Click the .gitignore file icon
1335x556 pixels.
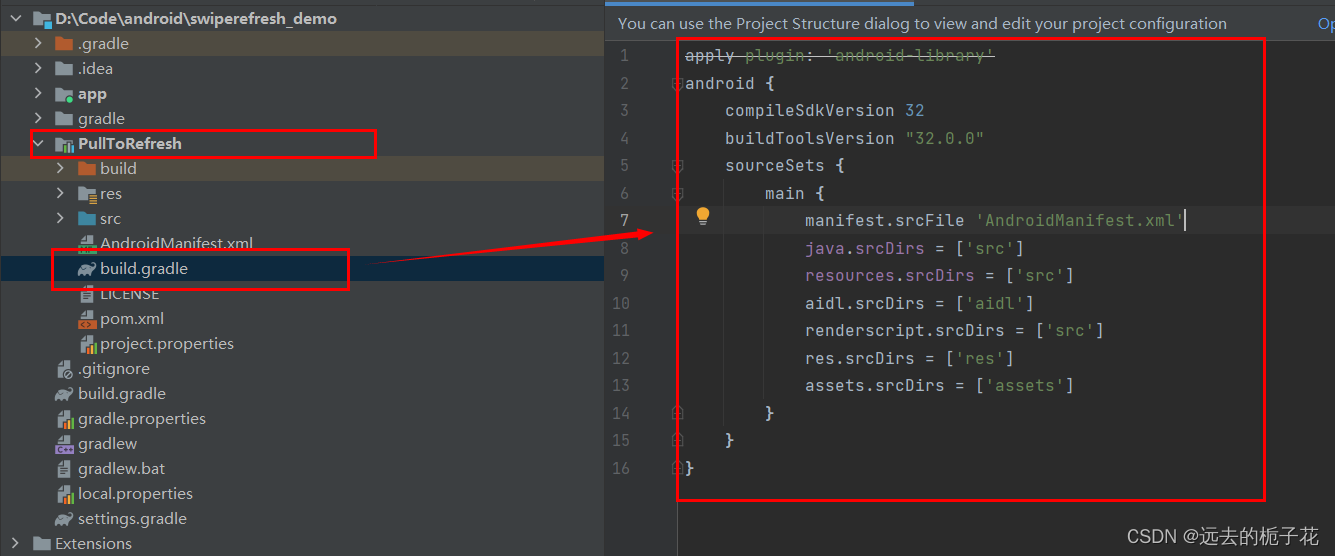(64, 369)
